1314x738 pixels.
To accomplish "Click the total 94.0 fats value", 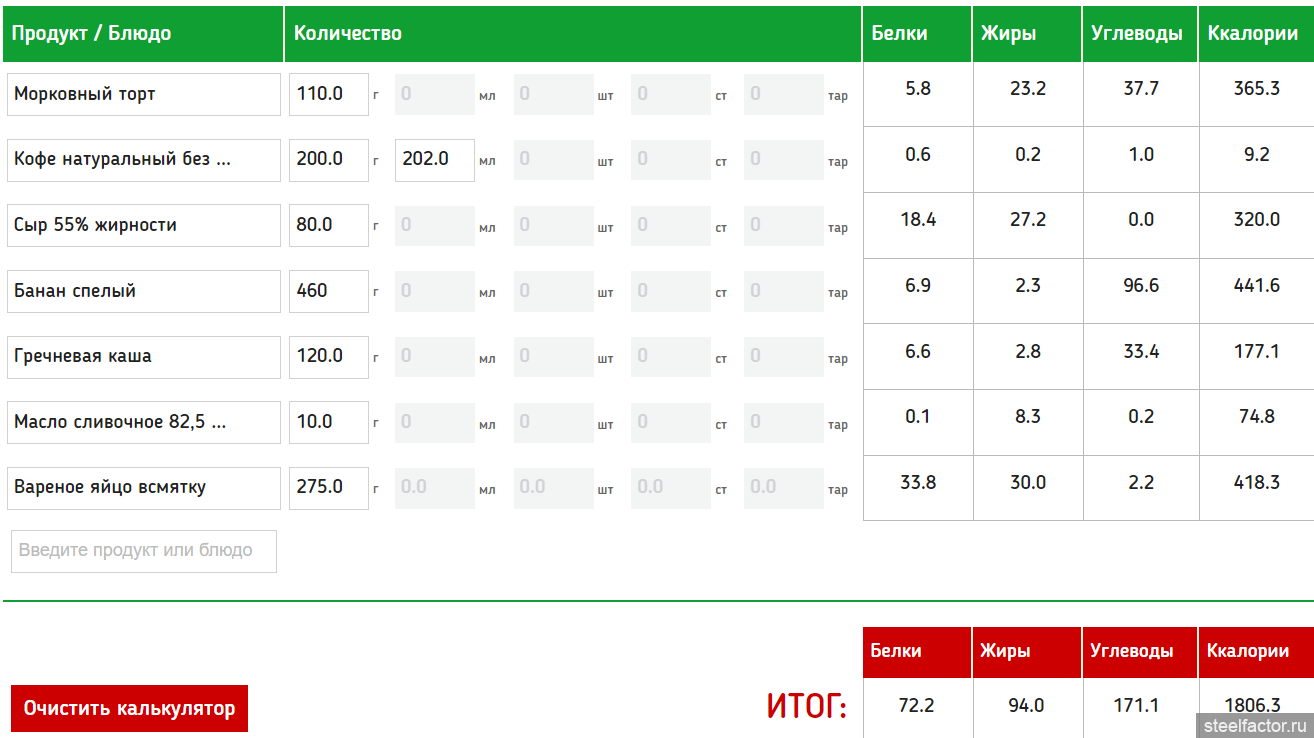I will (x=1027, y=706).
